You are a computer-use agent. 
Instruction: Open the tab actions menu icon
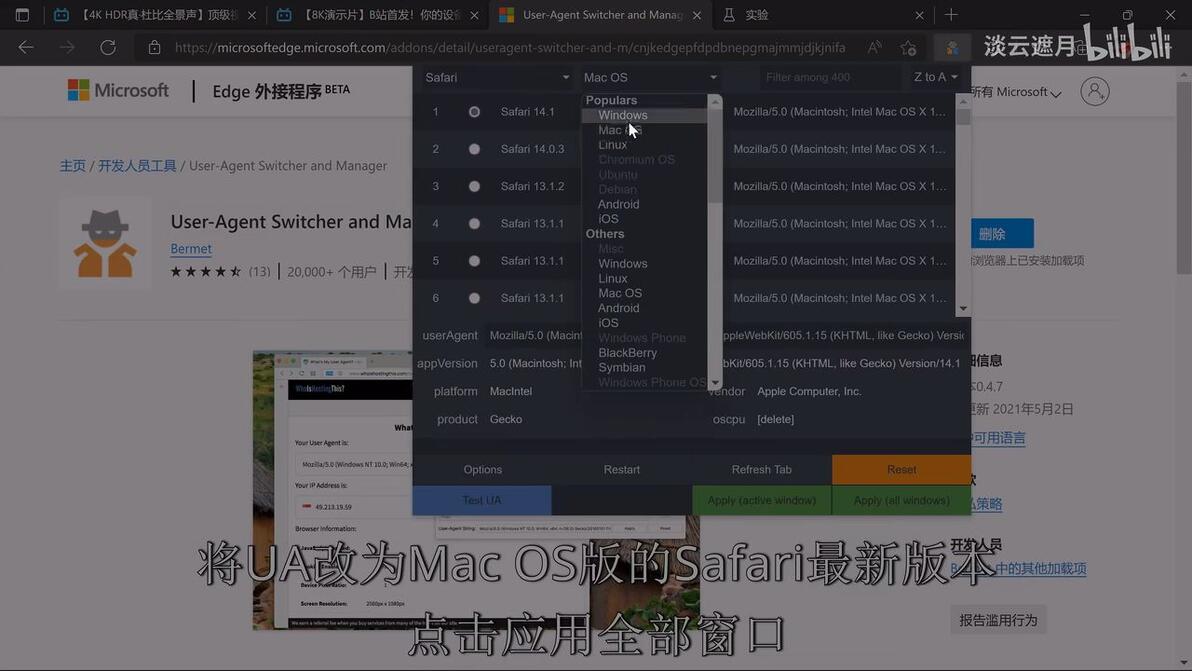(x=22, y=14)
